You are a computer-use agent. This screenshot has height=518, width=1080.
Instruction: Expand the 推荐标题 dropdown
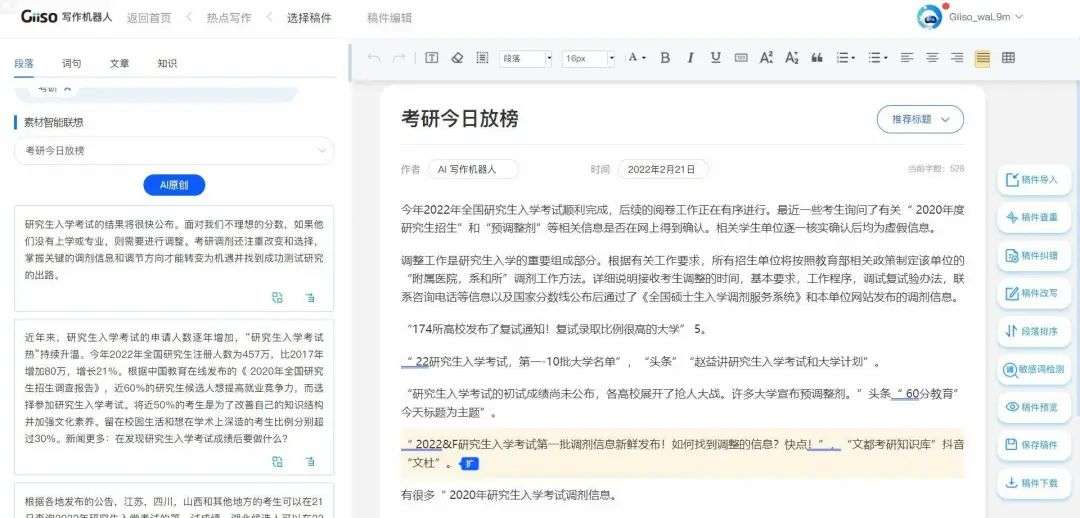(x=920, y=119)
